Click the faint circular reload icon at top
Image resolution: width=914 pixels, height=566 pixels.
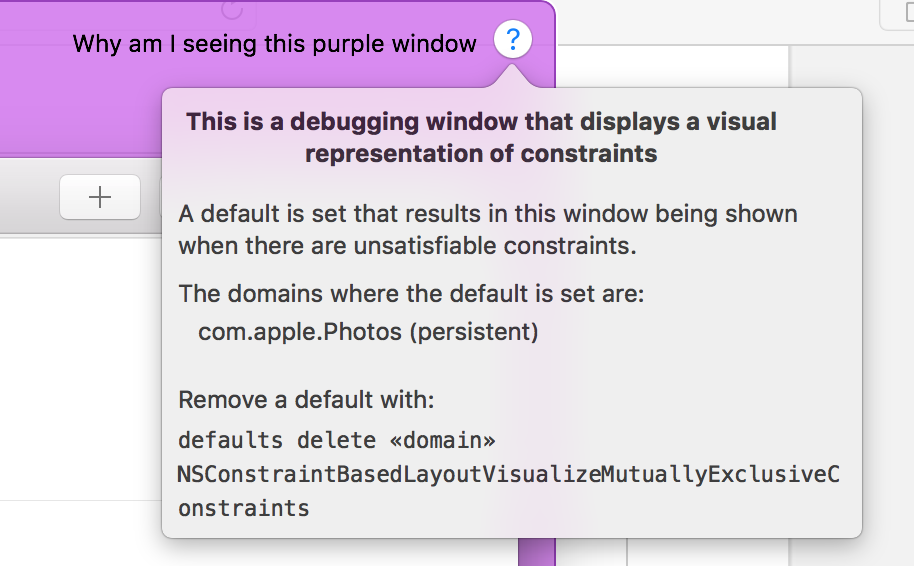pyautogui.click(x=232, y=9)
